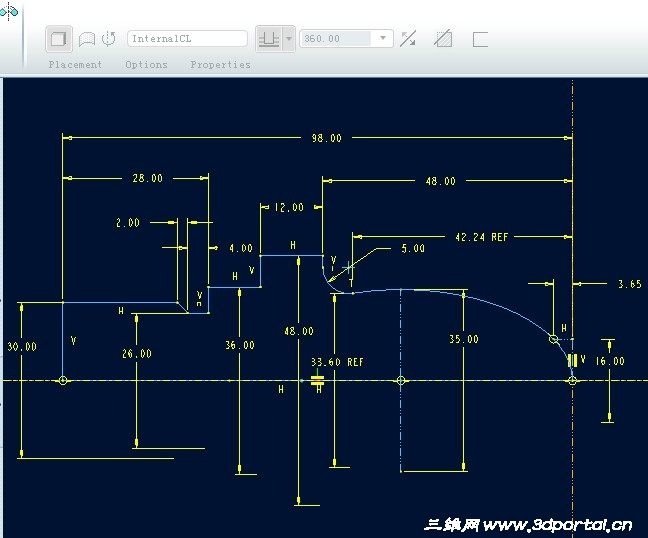
Task: Click the 360.00 angle input field
Action: 336,39
